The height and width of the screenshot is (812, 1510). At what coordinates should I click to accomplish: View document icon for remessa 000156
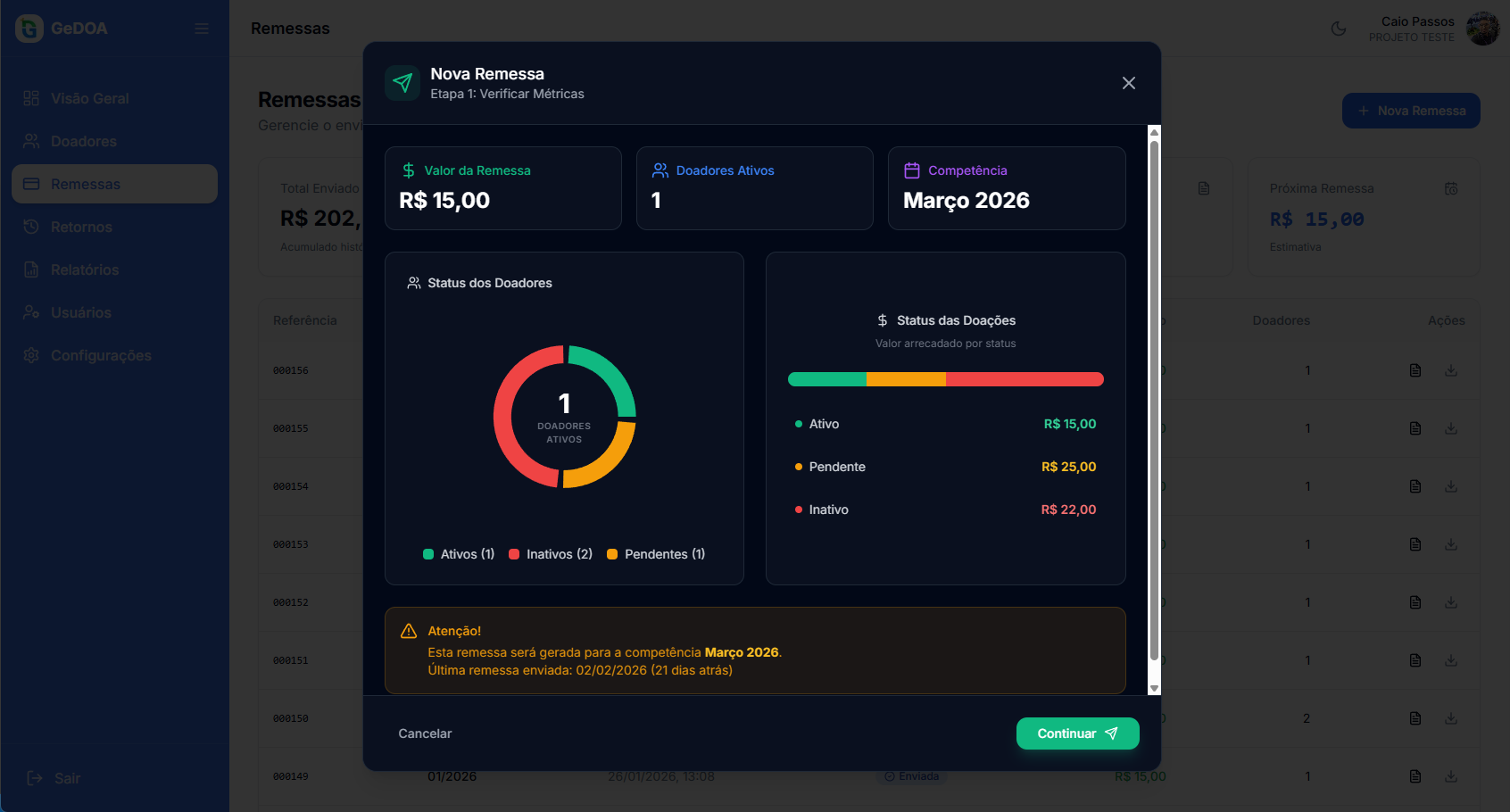[1415, 370]
